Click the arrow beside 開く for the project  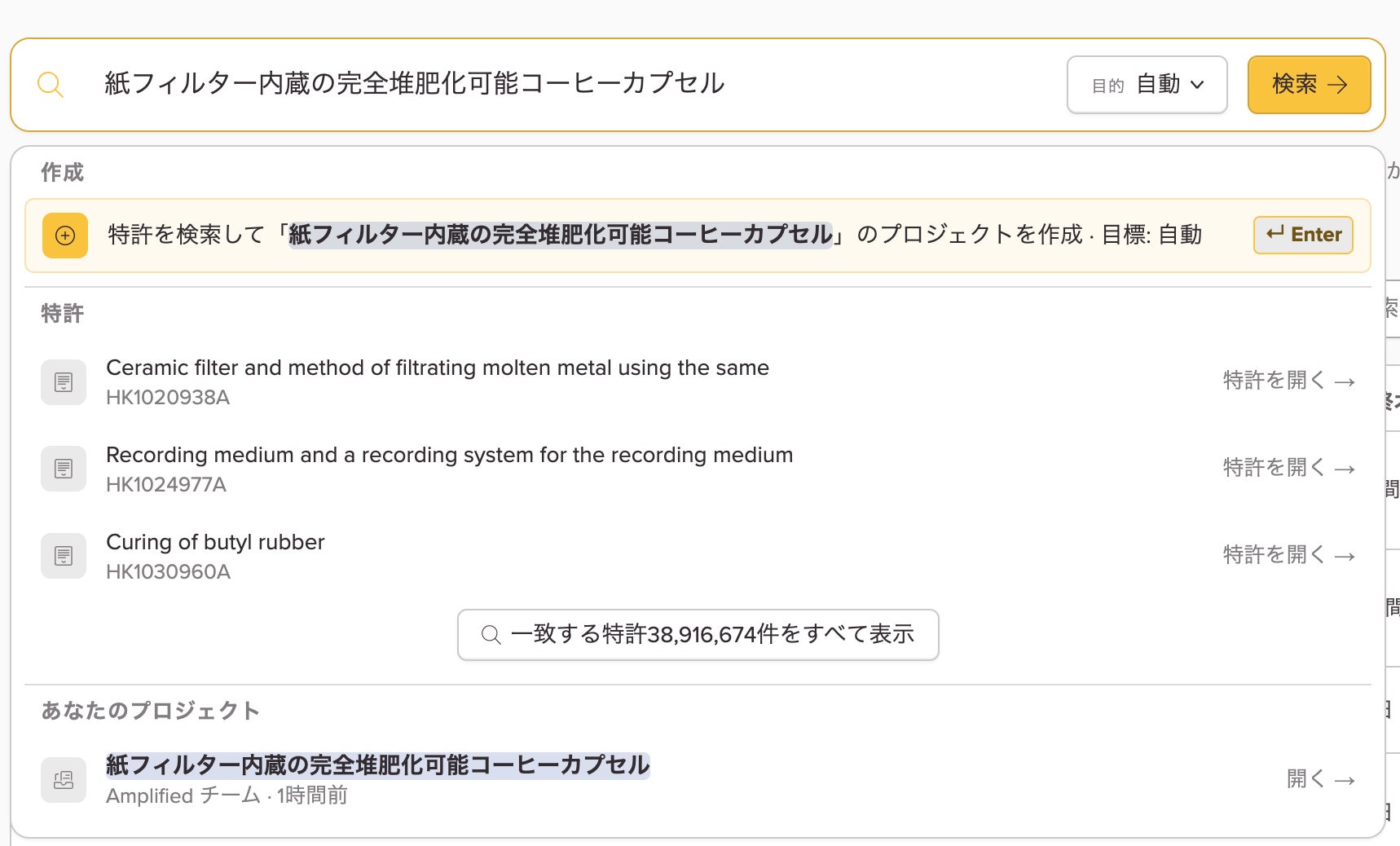[1345, 780]
